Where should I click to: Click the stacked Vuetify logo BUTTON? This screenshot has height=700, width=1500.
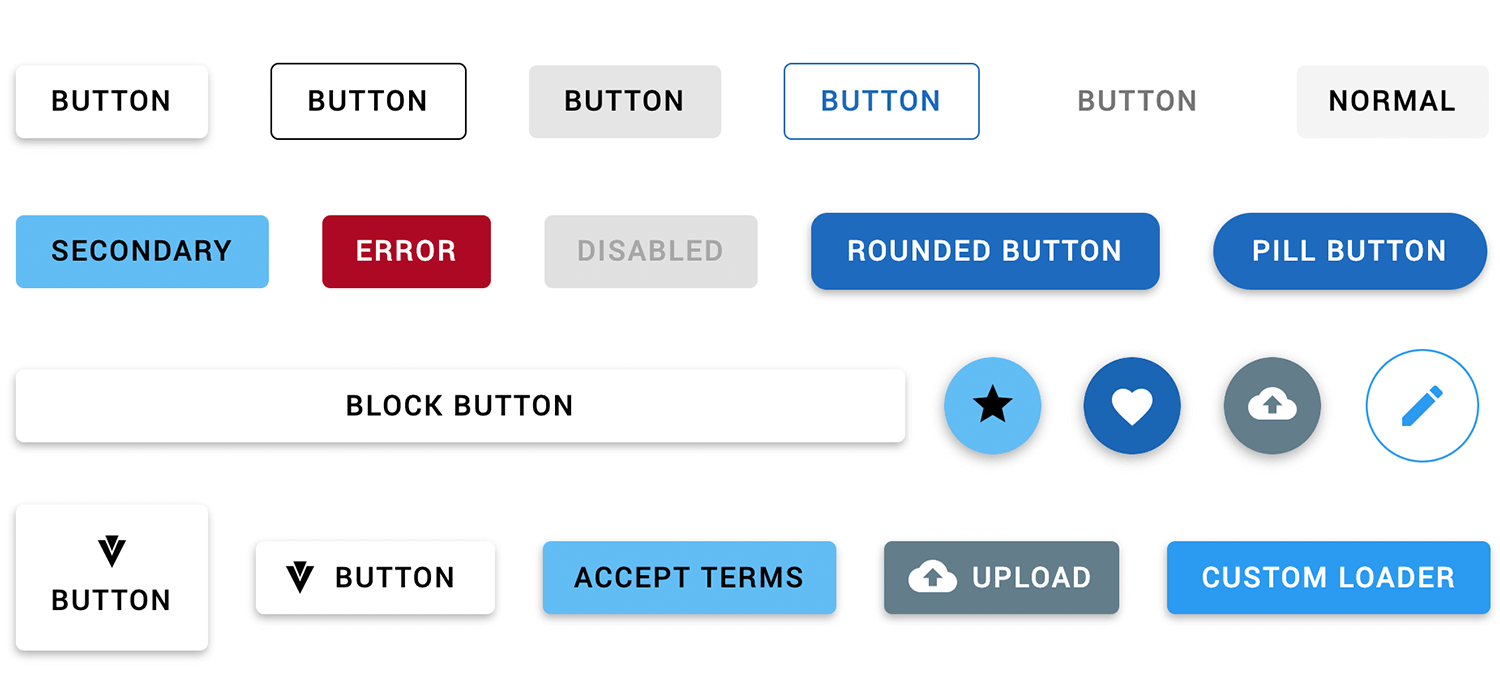112,577
